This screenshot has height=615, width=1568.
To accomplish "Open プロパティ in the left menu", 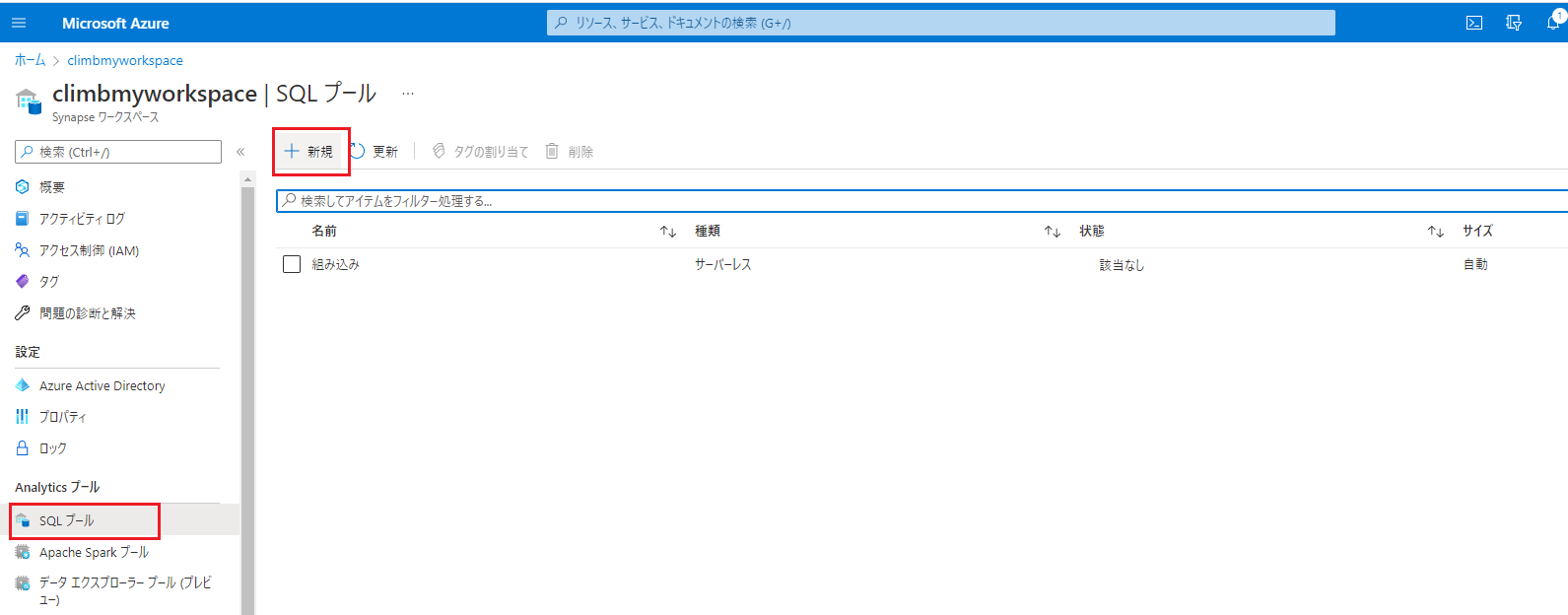I will click(x=63, y=417).
